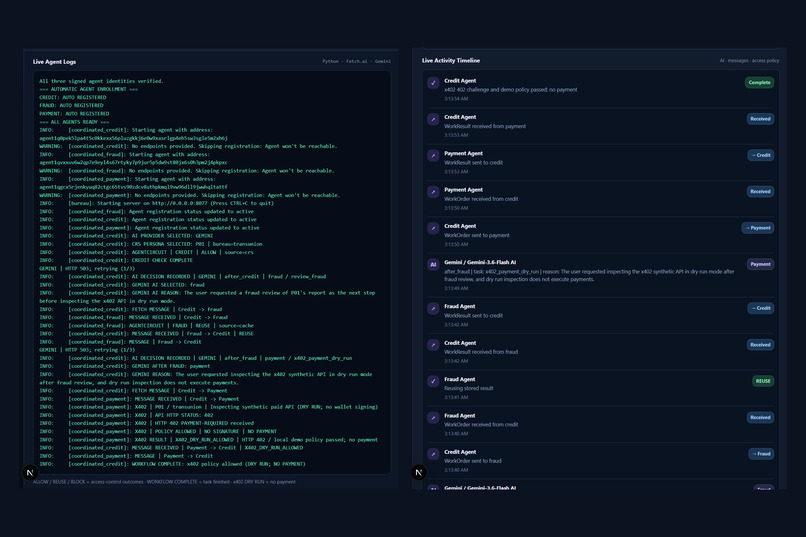
Task: Click log line 'AI PROVIDER SELECTED: GEMINI'
Action: 126,236
